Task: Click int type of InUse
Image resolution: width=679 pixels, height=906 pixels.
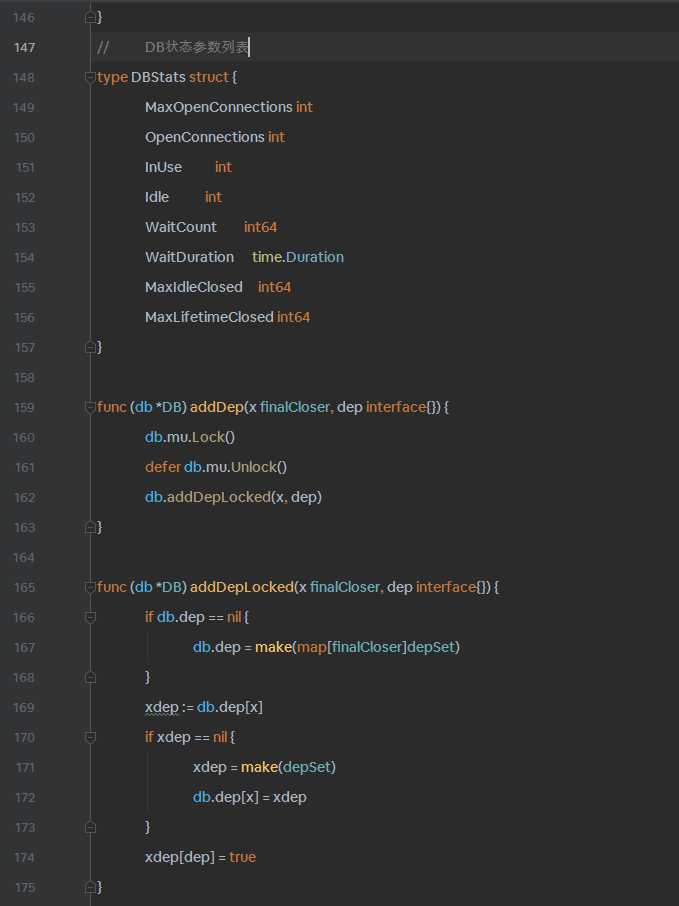Action: [x=223, y=168]
